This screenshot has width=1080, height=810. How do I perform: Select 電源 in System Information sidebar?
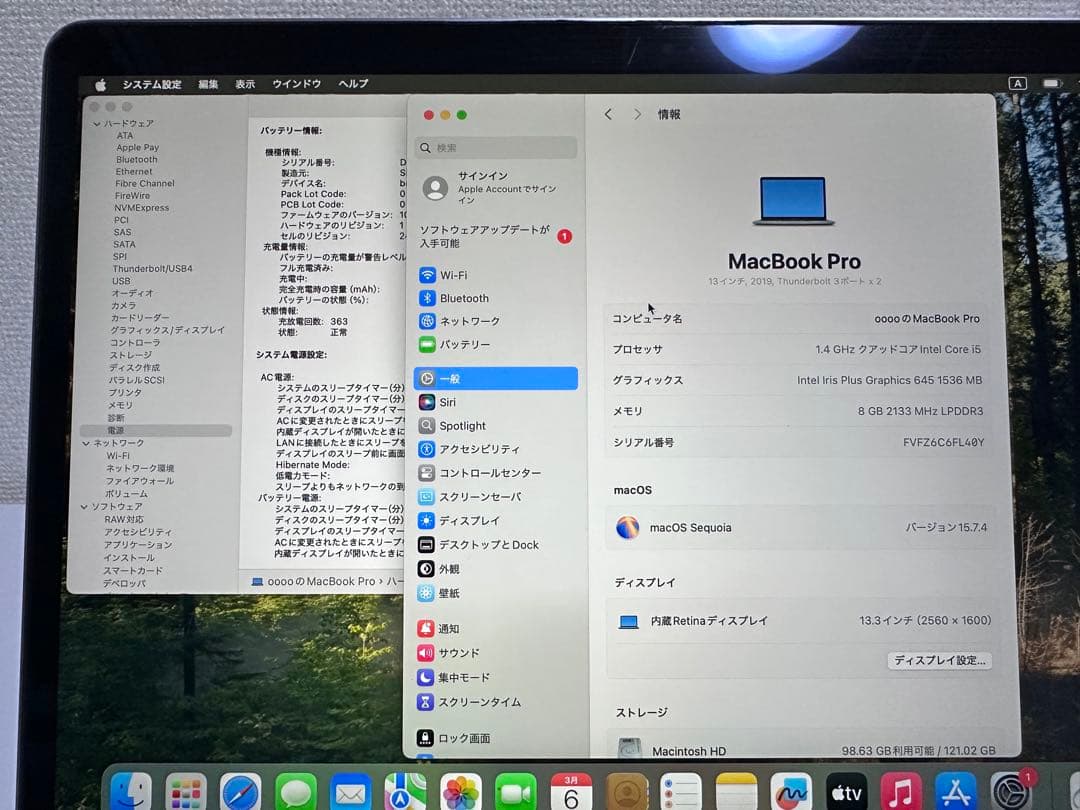point(156,430)
